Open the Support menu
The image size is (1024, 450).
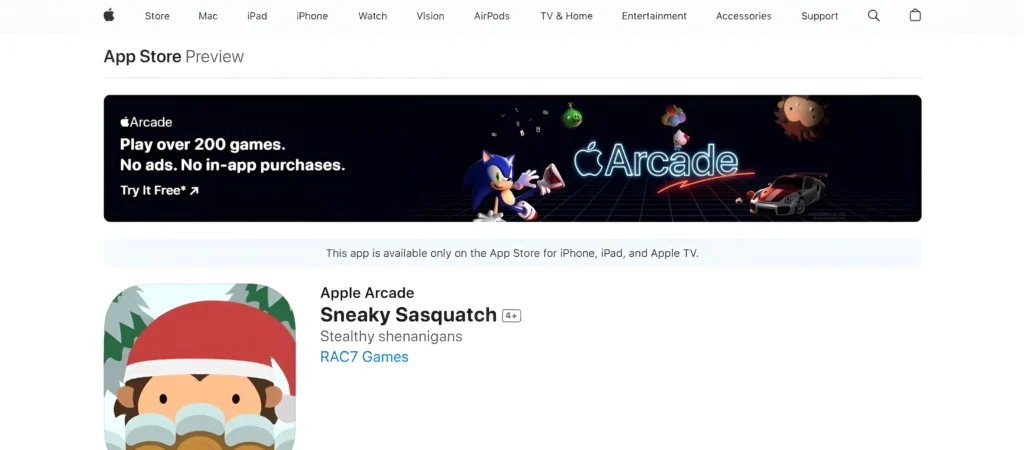pyautogui.click(x=820, y=16)
